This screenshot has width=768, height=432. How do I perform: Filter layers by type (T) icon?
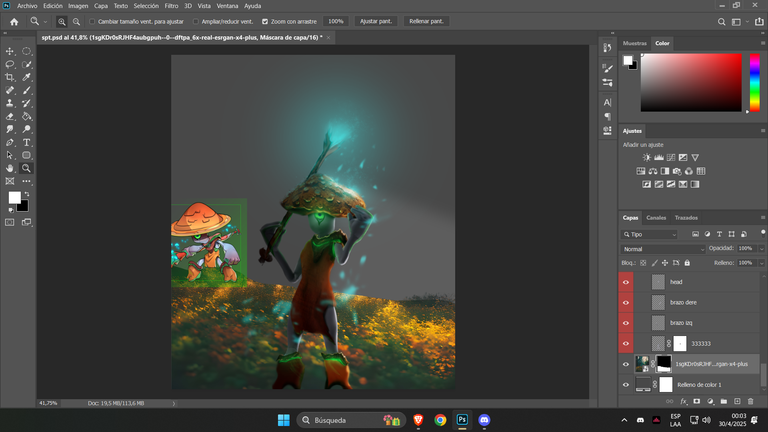(719, 234)
